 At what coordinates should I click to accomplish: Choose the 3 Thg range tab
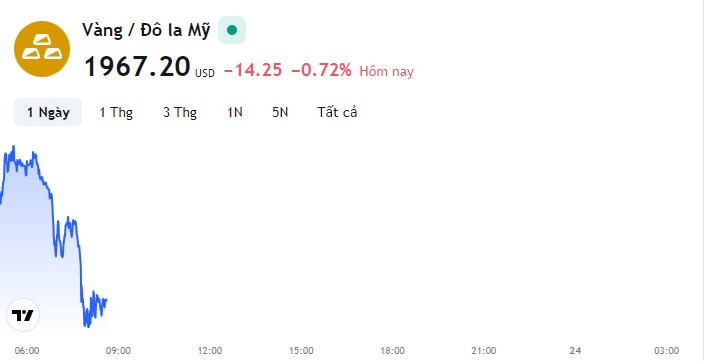coord(180,112)
